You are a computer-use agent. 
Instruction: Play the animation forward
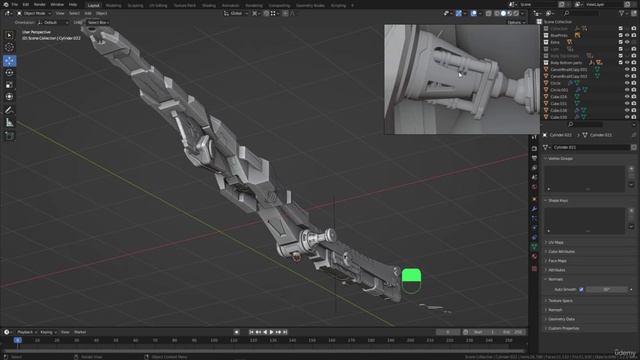point(271,332)
